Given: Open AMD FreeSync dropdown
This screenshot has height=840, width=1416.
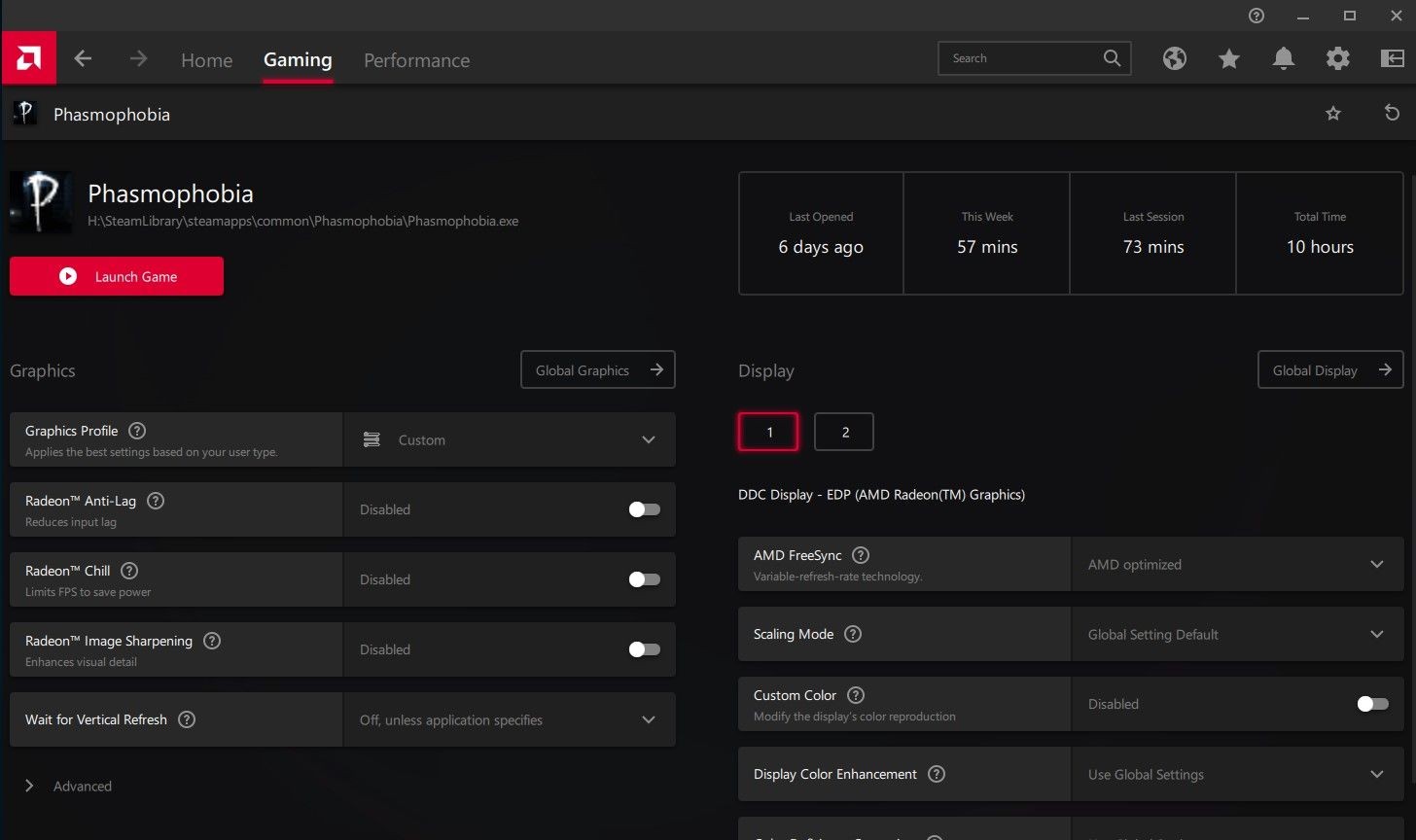Looking at the screenshot, I should tap(1237, 564).
